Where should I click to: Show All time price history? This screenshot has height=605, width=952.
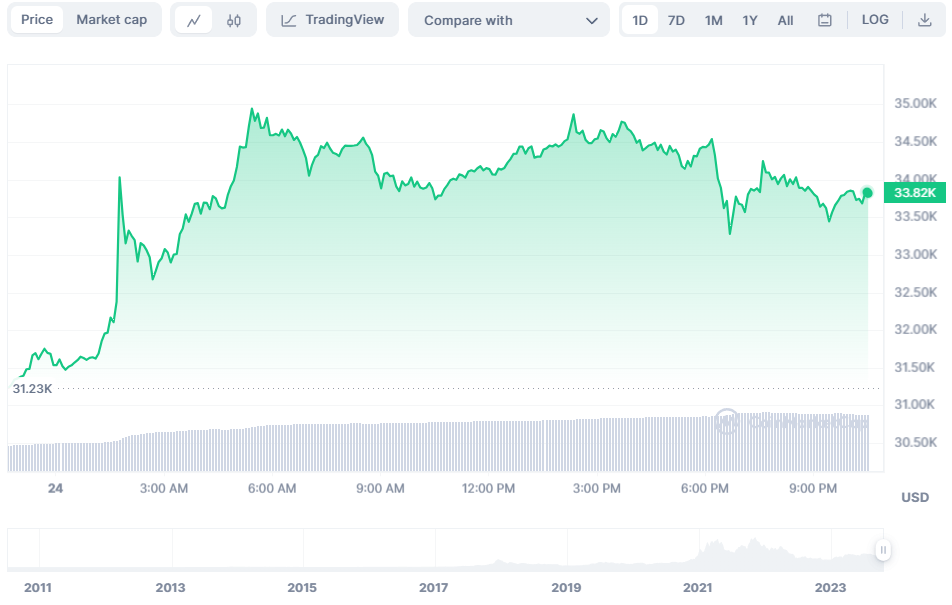click(785, 20)
